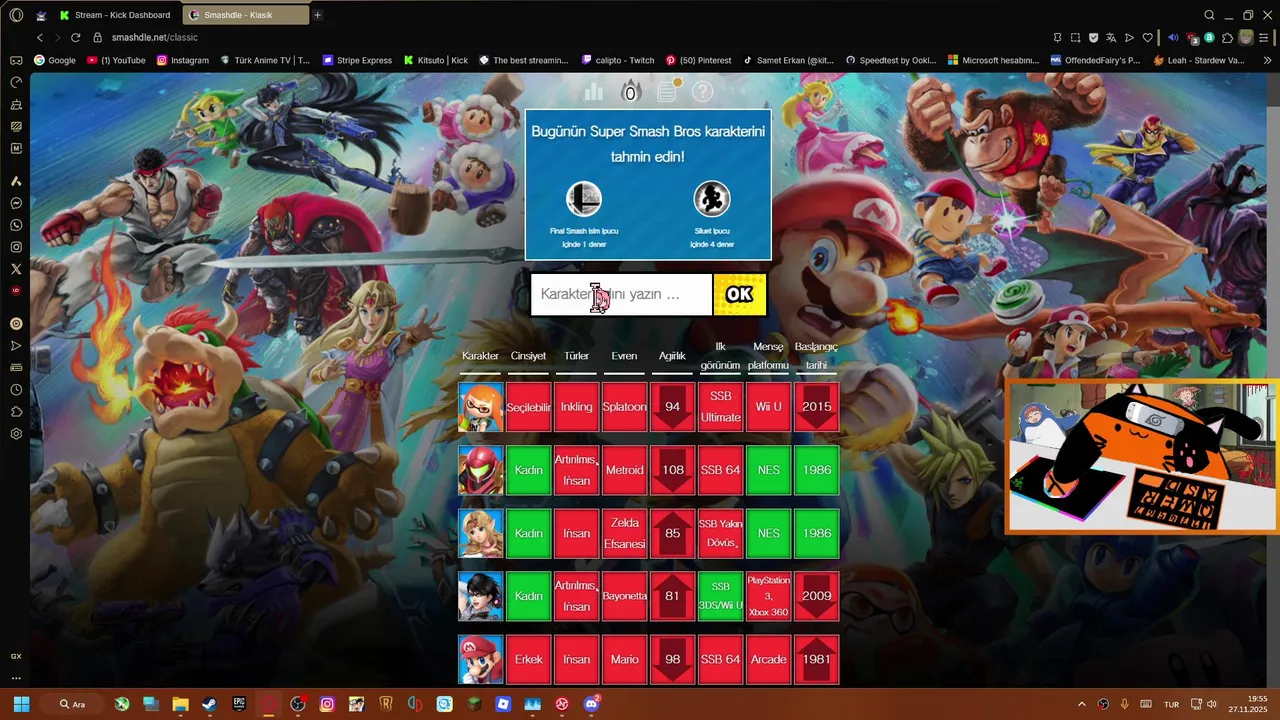
Task: Click the Wii U platform cell
Action: click(x=768, y=407)
